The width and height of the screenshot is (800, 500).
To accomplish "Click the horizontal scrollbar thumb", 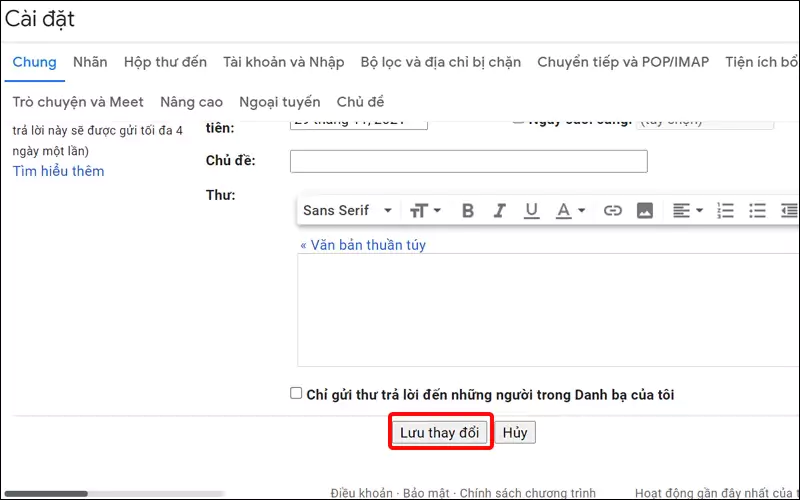I will (x=46, y=493).
